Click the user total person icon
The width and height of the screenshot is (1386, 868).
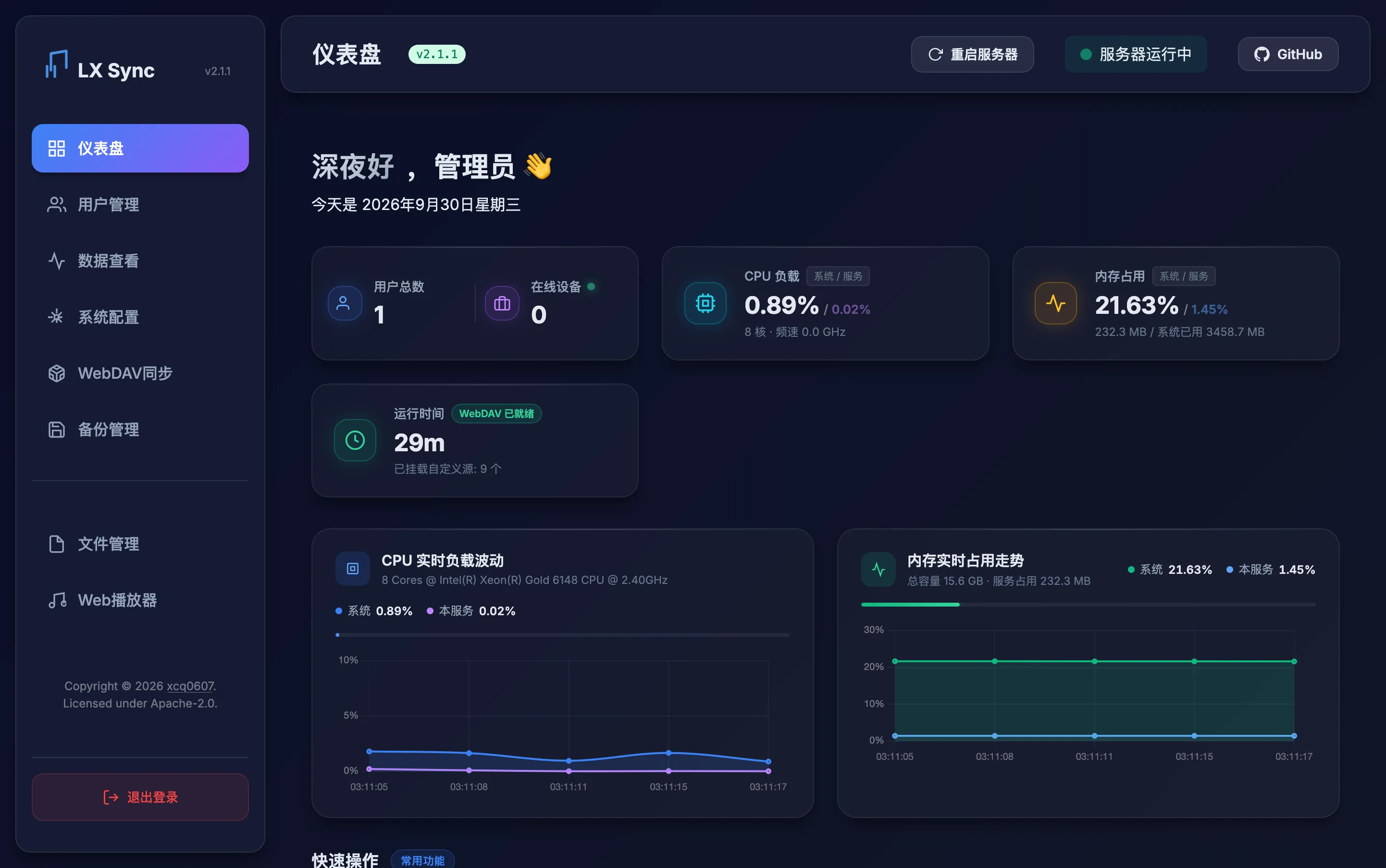click(345, 303)
